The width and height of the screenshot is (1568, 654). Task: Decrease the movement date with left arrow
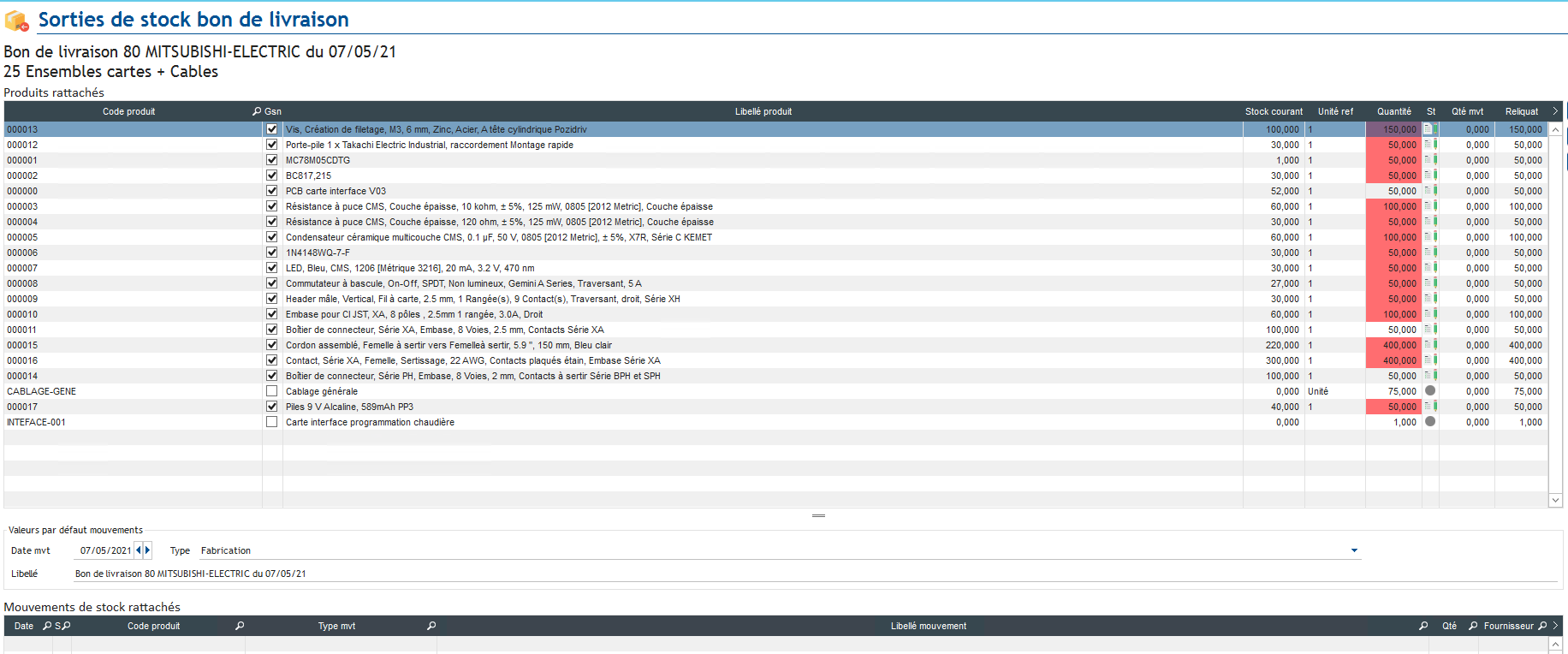tap(138, 550)
